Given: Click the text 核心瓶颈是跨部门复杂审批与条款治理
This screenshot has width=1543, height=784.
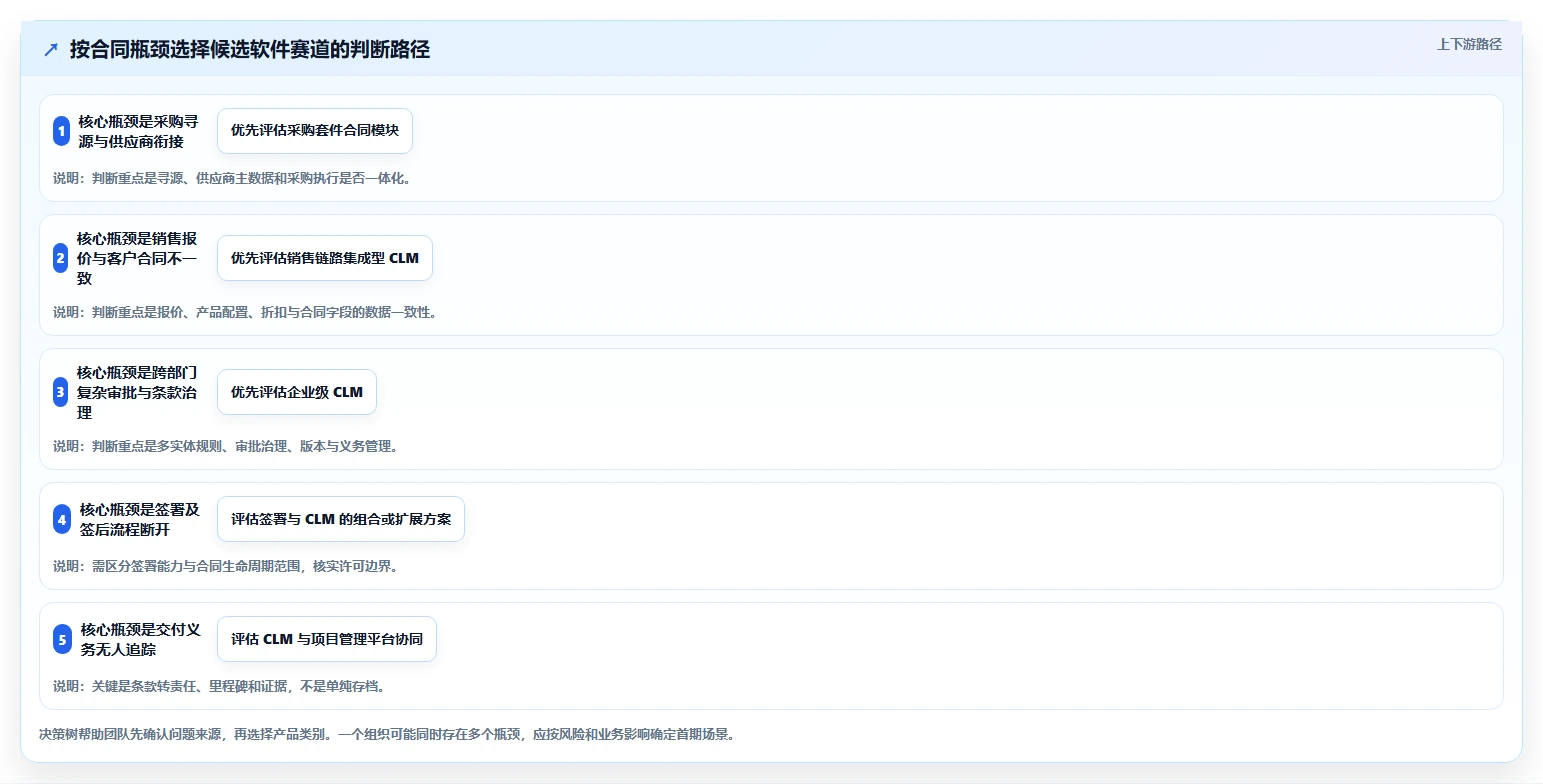Looking at the screenshot, I should click(137, 392).
